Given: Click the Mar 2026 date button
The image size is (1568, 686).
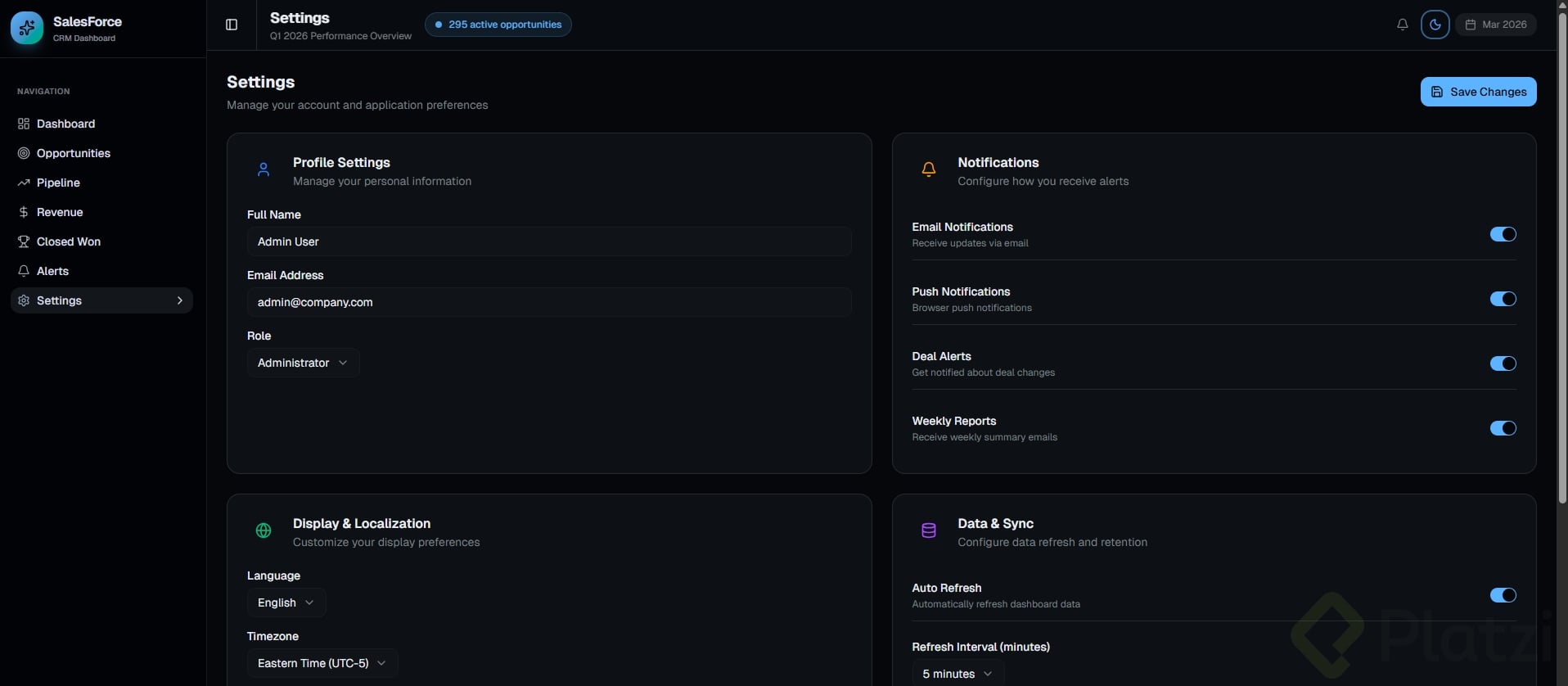Looking at the screenshot, I should 1495,25.
